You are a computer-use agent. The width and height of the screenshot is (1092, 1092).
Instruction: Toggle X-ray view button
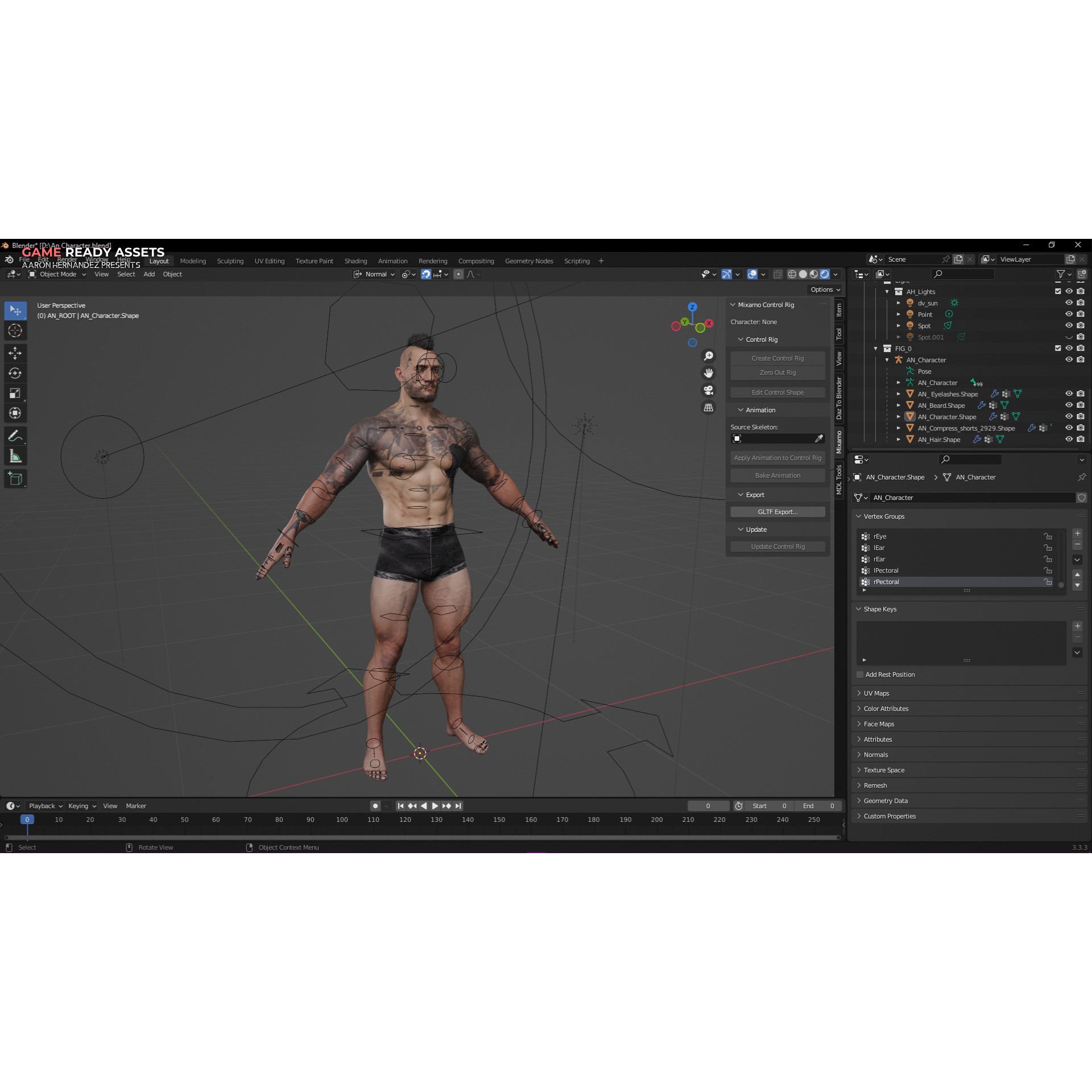(777, 274)
